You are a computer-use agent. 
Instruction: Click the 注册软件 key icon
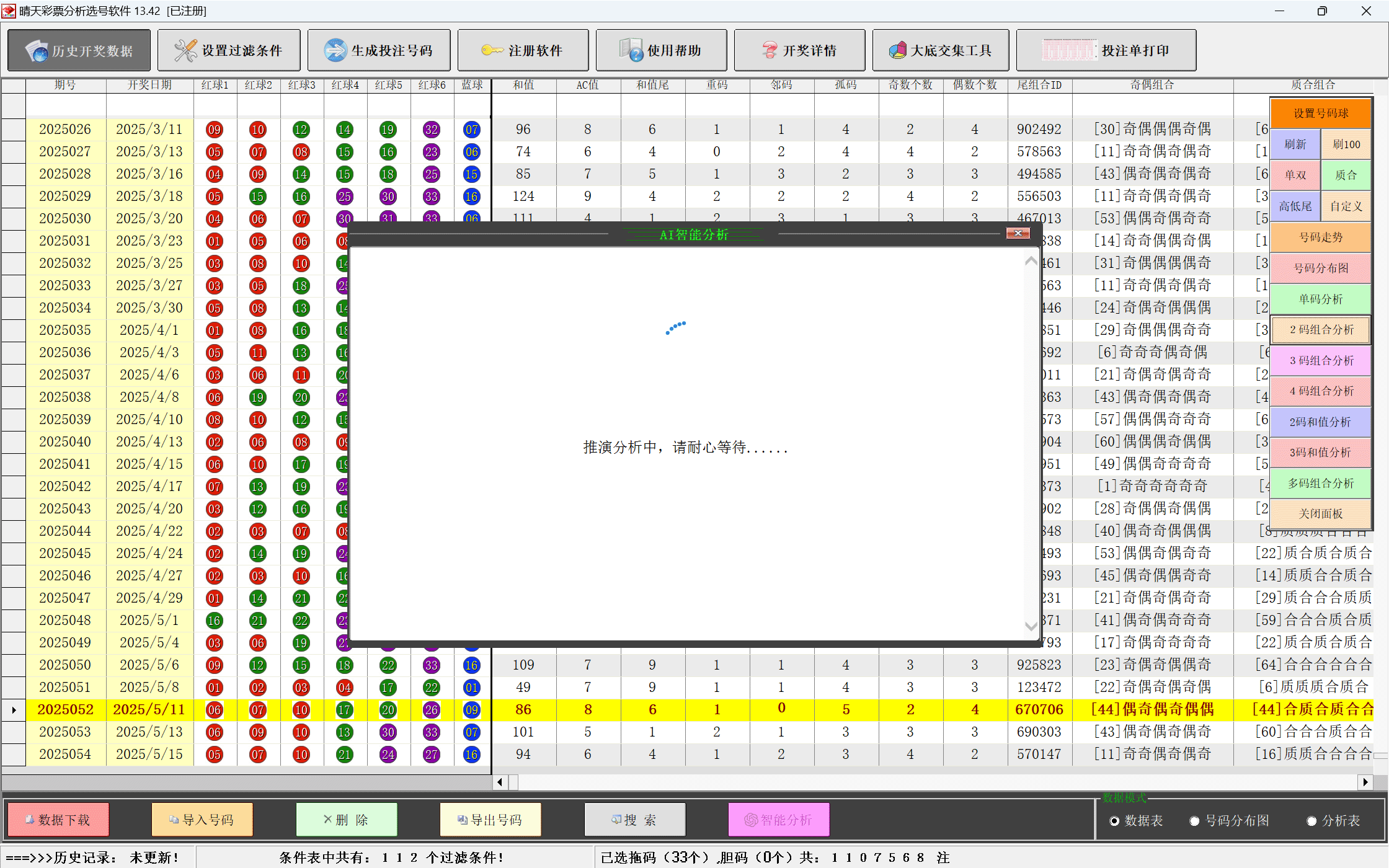pyautogui.click(x=492, y=50)
